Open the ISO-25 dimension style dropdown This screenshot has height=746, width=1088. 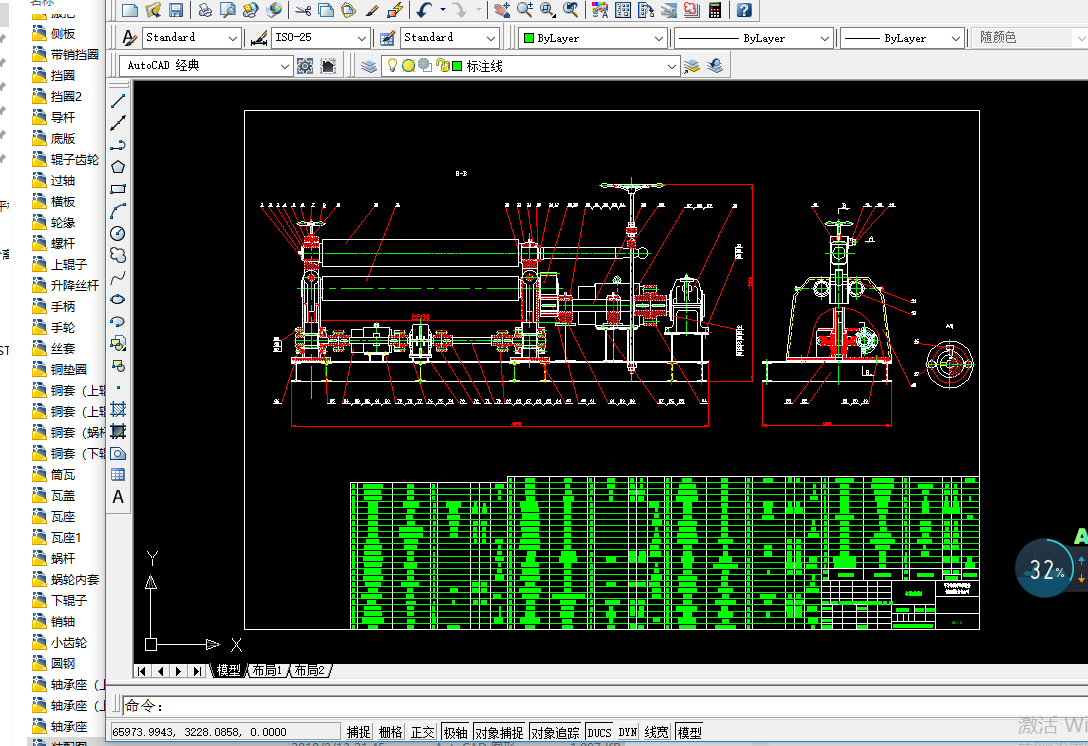click(x=363, y=38)
